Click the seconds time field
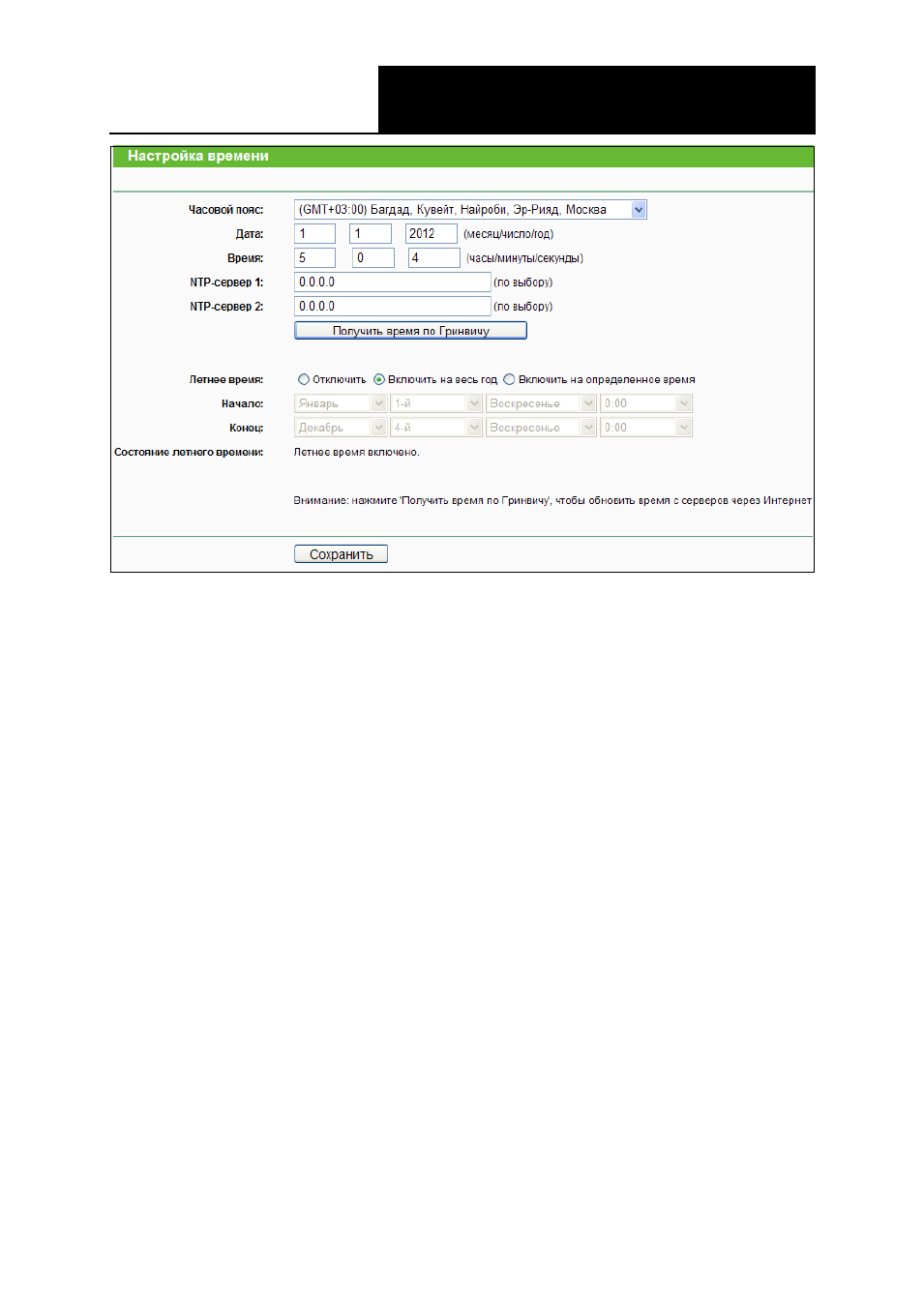Viewport: 924px width, 1306px height. click(x=433, y=258)
